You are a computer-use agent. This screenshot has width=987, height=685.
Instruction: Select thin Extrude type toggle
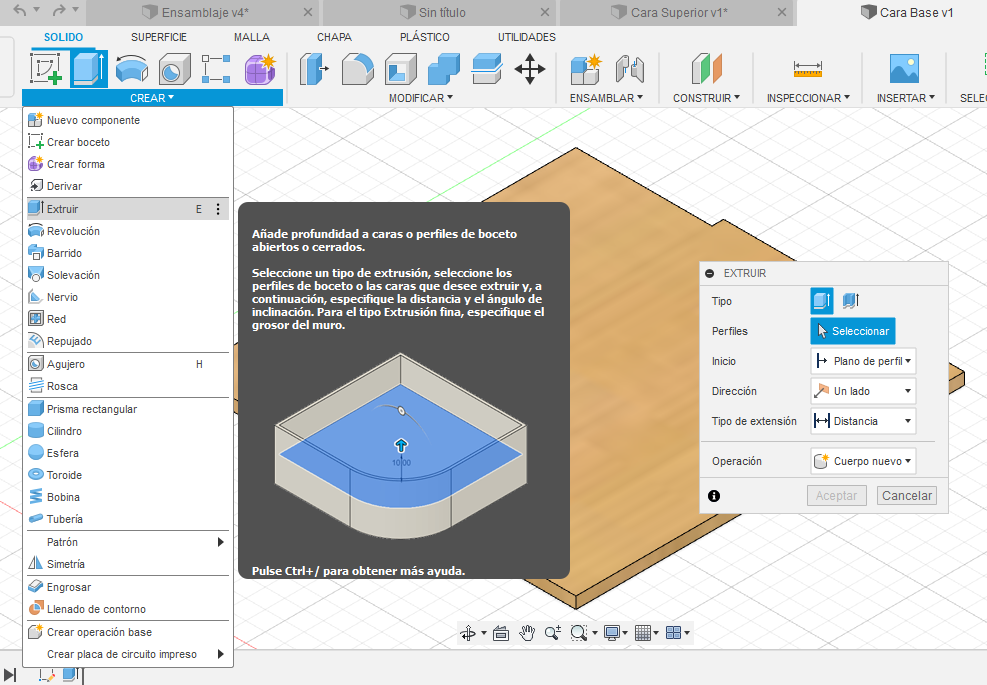851,301
